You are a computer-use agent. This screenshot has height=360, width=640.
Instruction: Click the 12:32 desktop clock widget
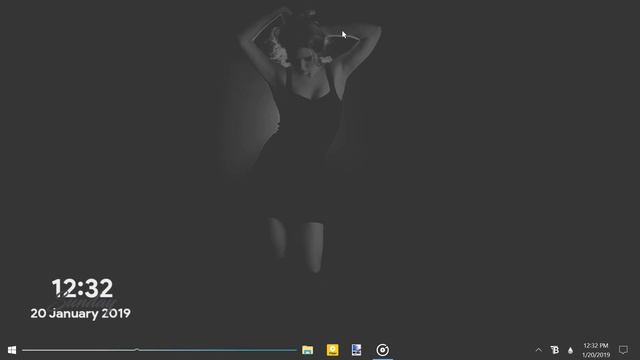[x=82, y=289]
